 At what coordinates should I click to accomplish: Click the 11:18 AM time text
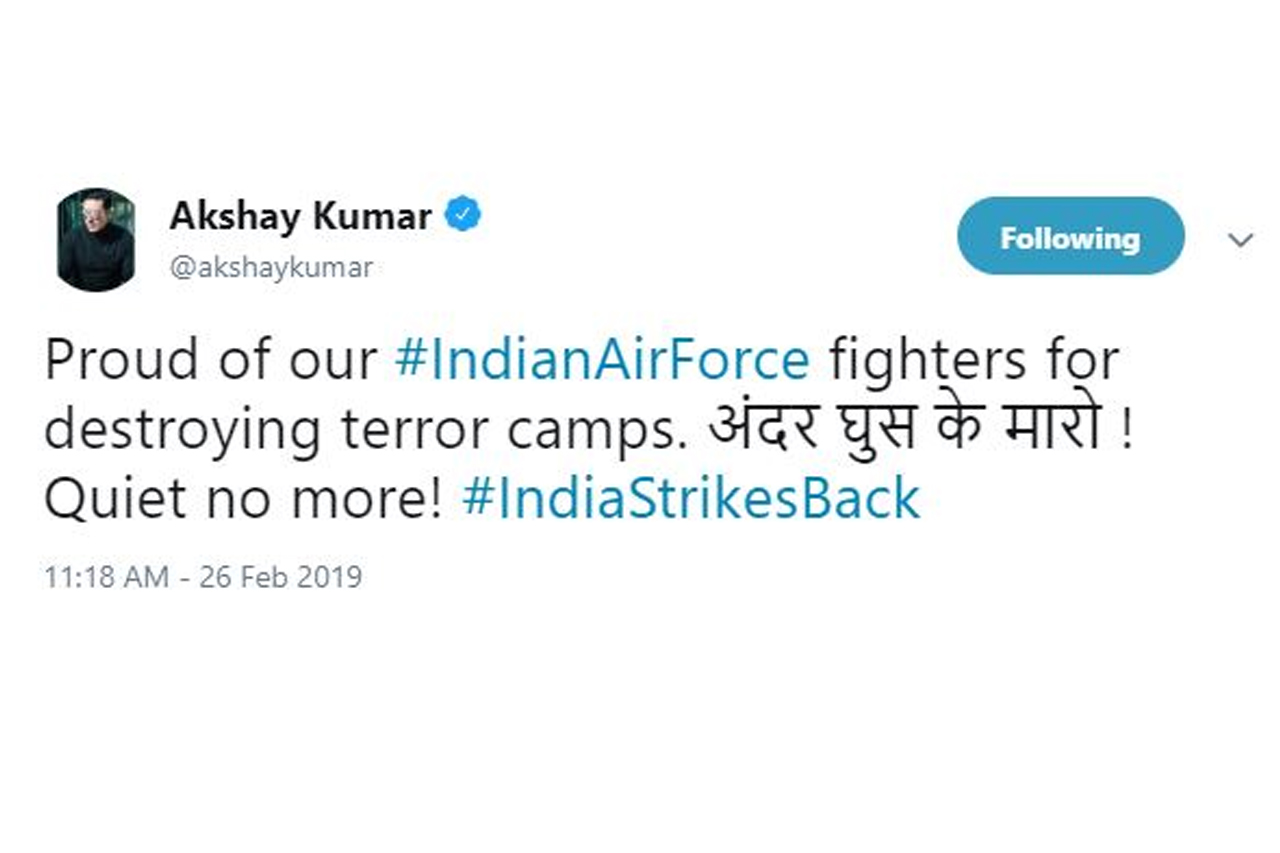point(106,577)
